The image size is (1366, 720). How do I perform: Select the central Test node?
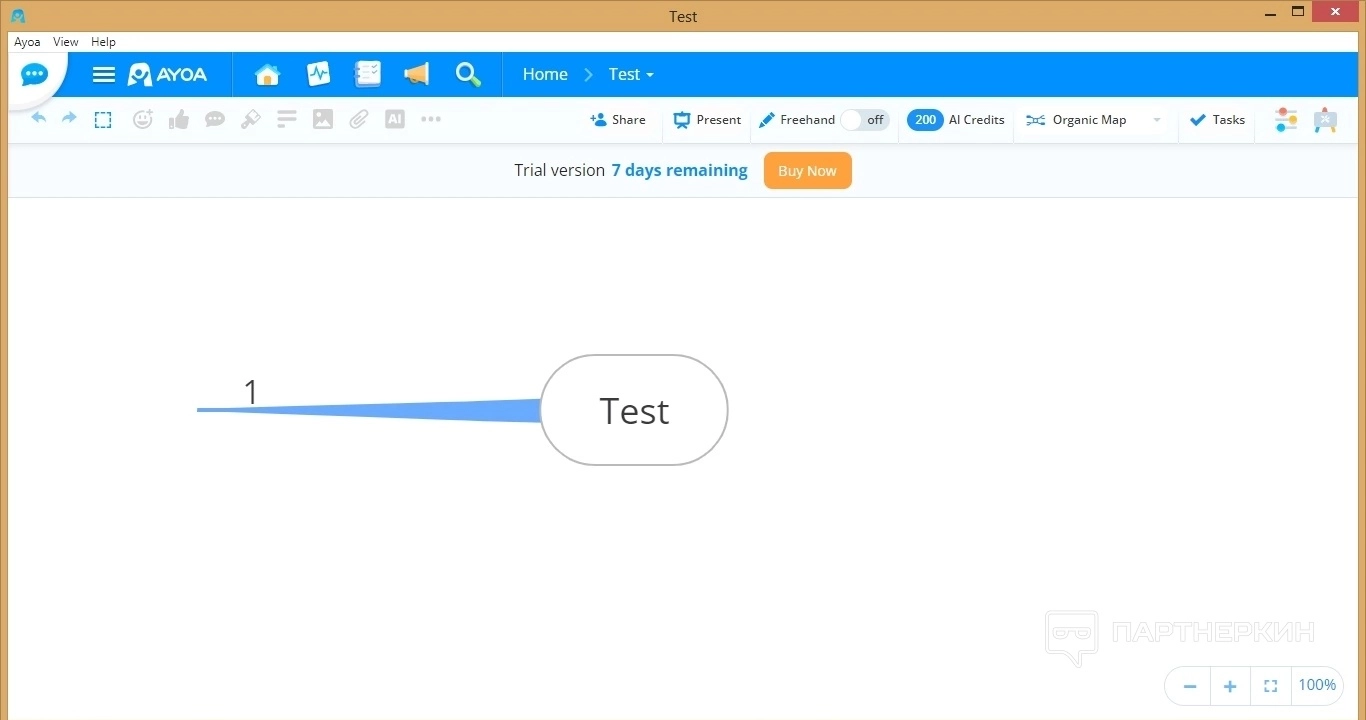(x=634, y=410)
